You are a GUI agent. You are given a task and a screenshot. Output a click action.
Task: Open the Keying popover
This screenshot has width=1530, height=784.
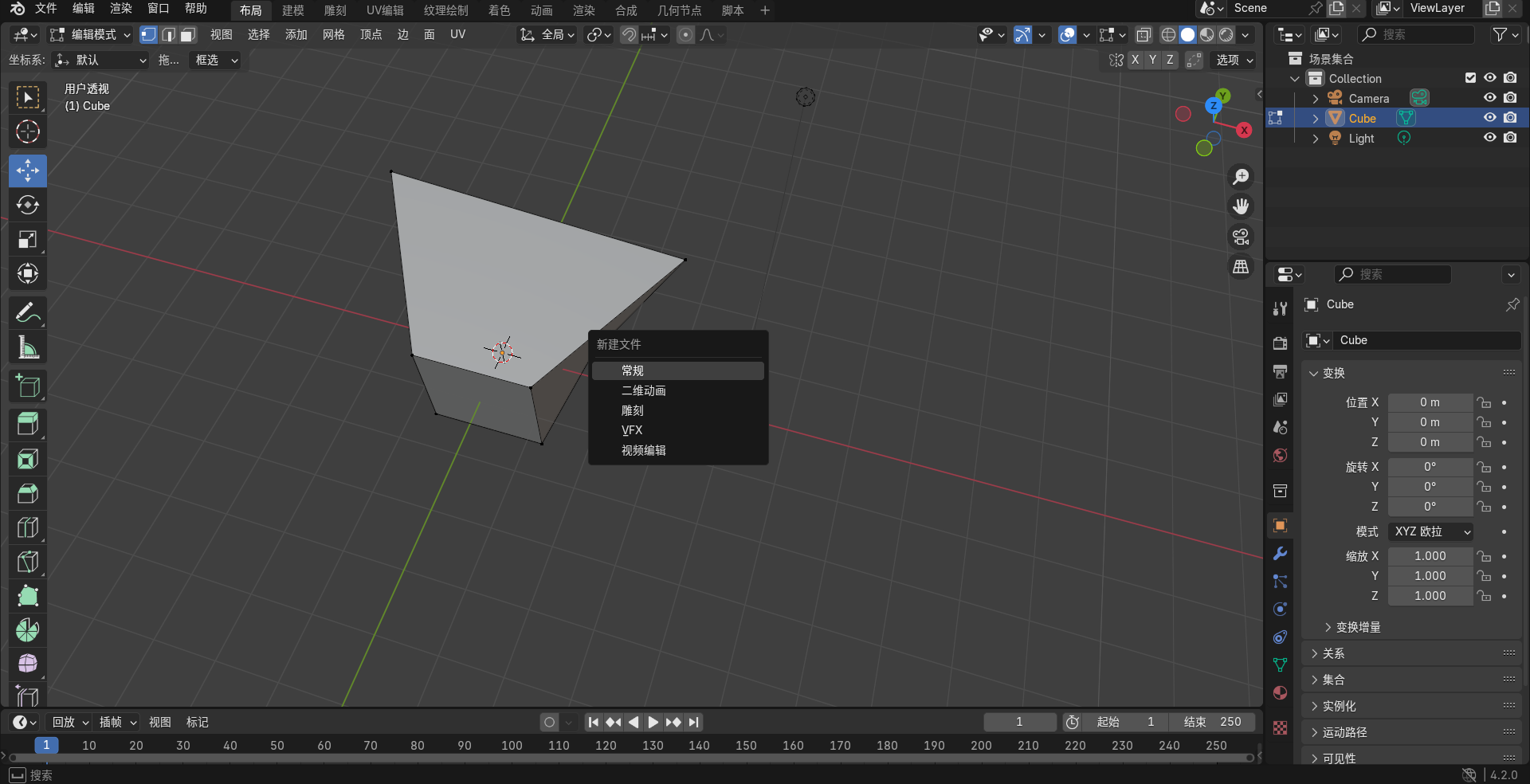click(118, 722)
